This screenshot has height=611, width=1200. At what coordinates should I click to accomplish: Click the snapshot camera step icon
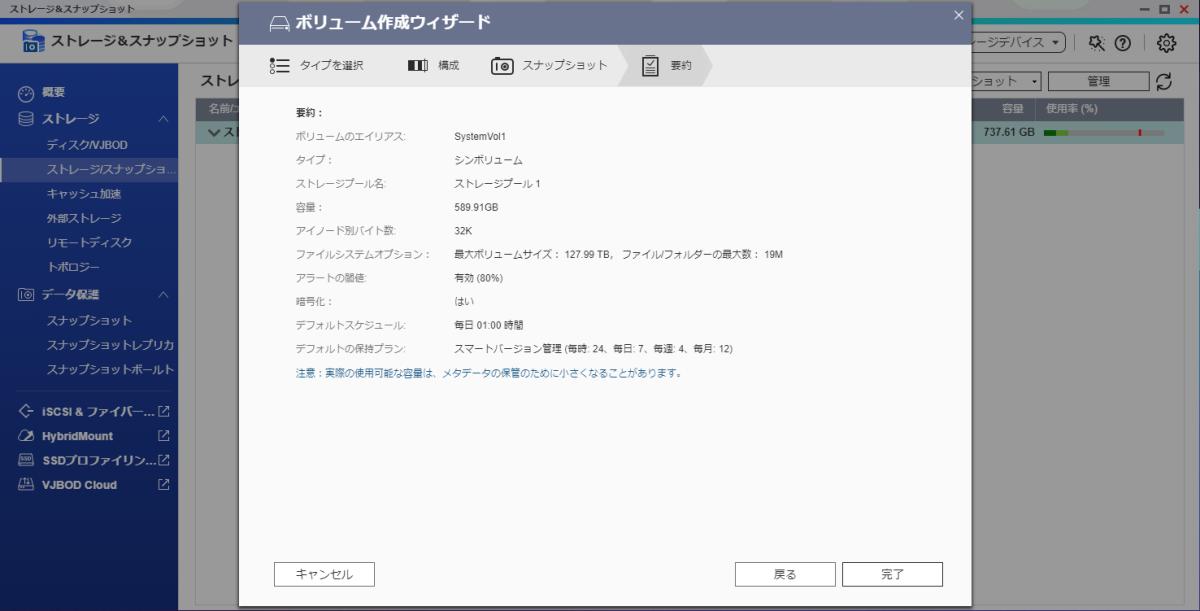(502, 66)
